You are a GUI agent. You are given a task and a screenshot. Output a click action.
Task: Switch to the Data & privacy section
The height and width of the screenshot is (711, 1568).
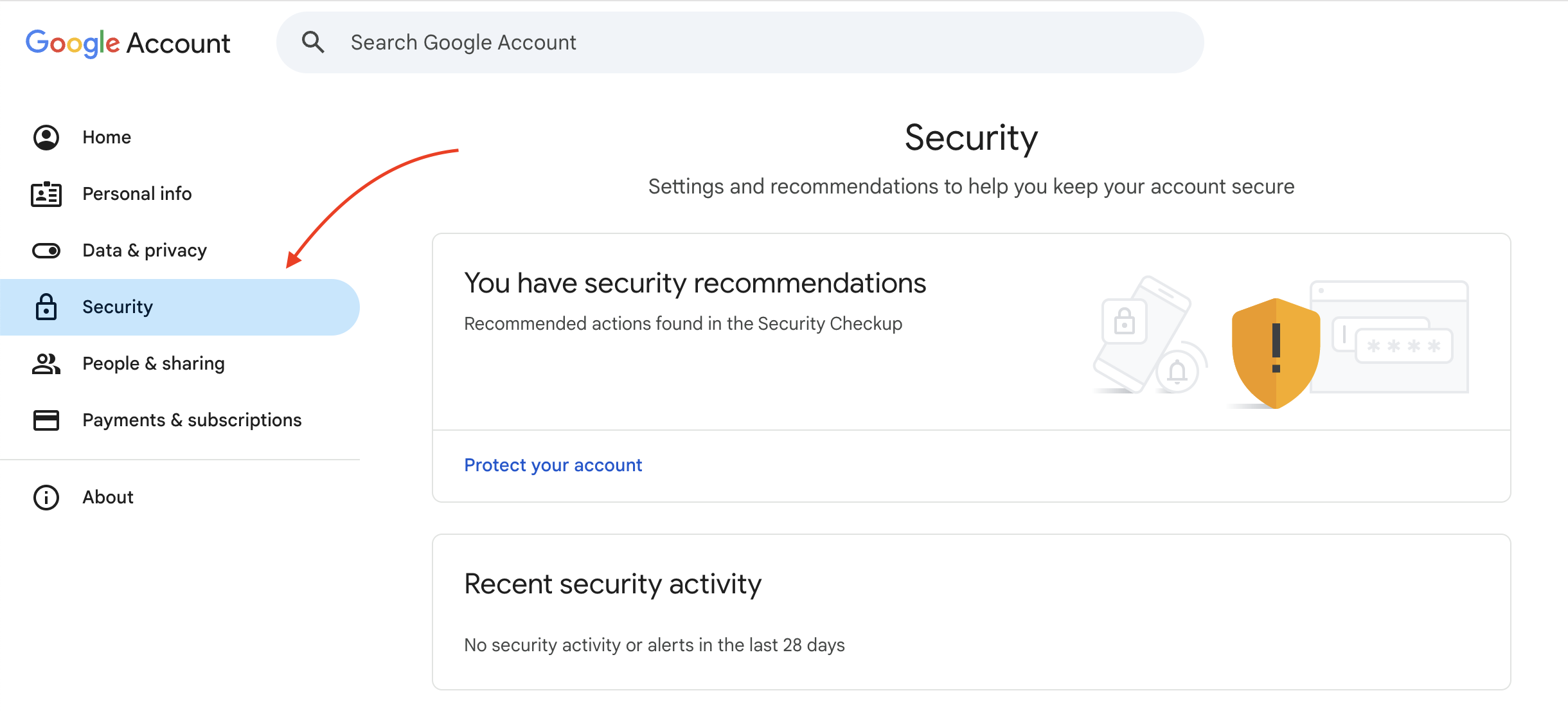pos(144,250)
